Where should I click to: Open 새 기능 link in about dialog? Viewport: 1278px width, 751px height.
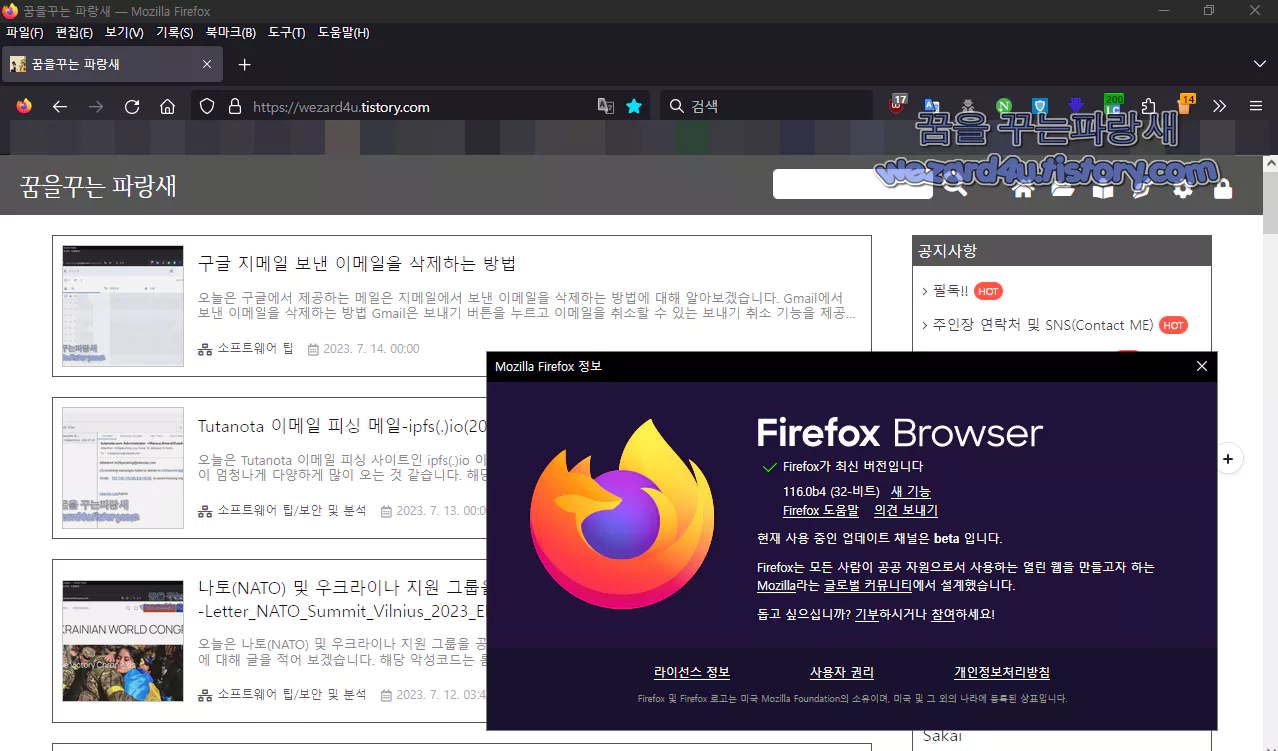pyautogui.click(x=910, y=491)
